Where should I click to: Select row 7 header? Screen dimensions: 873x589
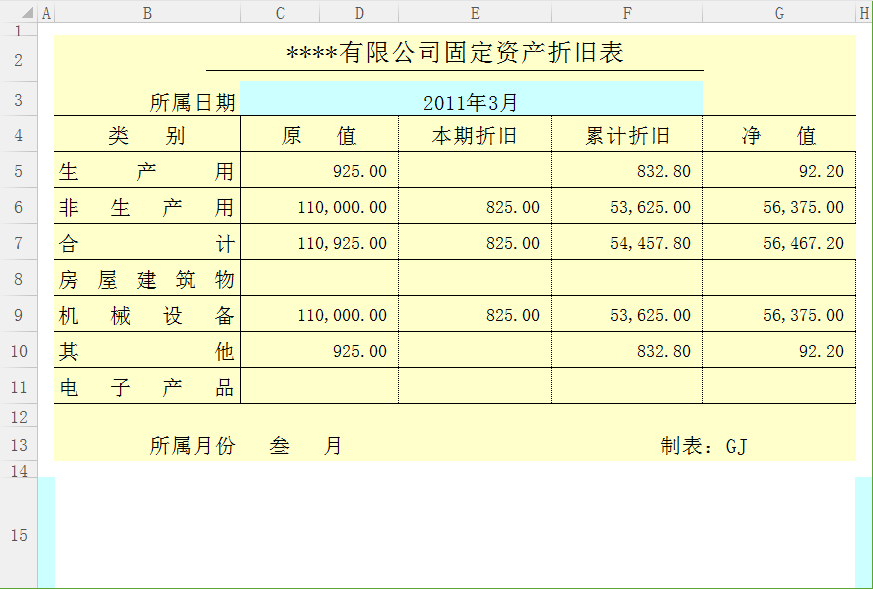point(19,242)
